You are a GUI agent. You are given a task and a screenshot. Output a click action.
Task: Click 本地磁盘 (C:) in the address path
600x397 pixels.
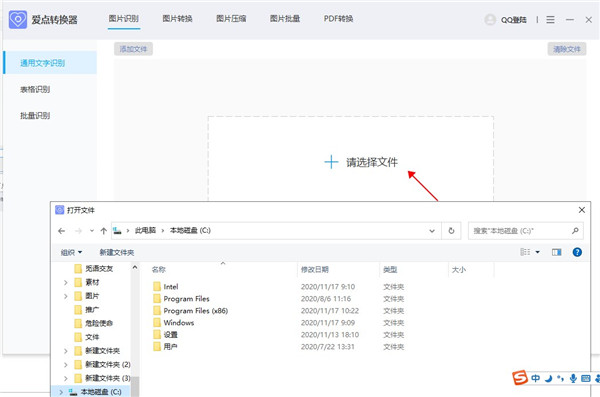pos(190,230)
